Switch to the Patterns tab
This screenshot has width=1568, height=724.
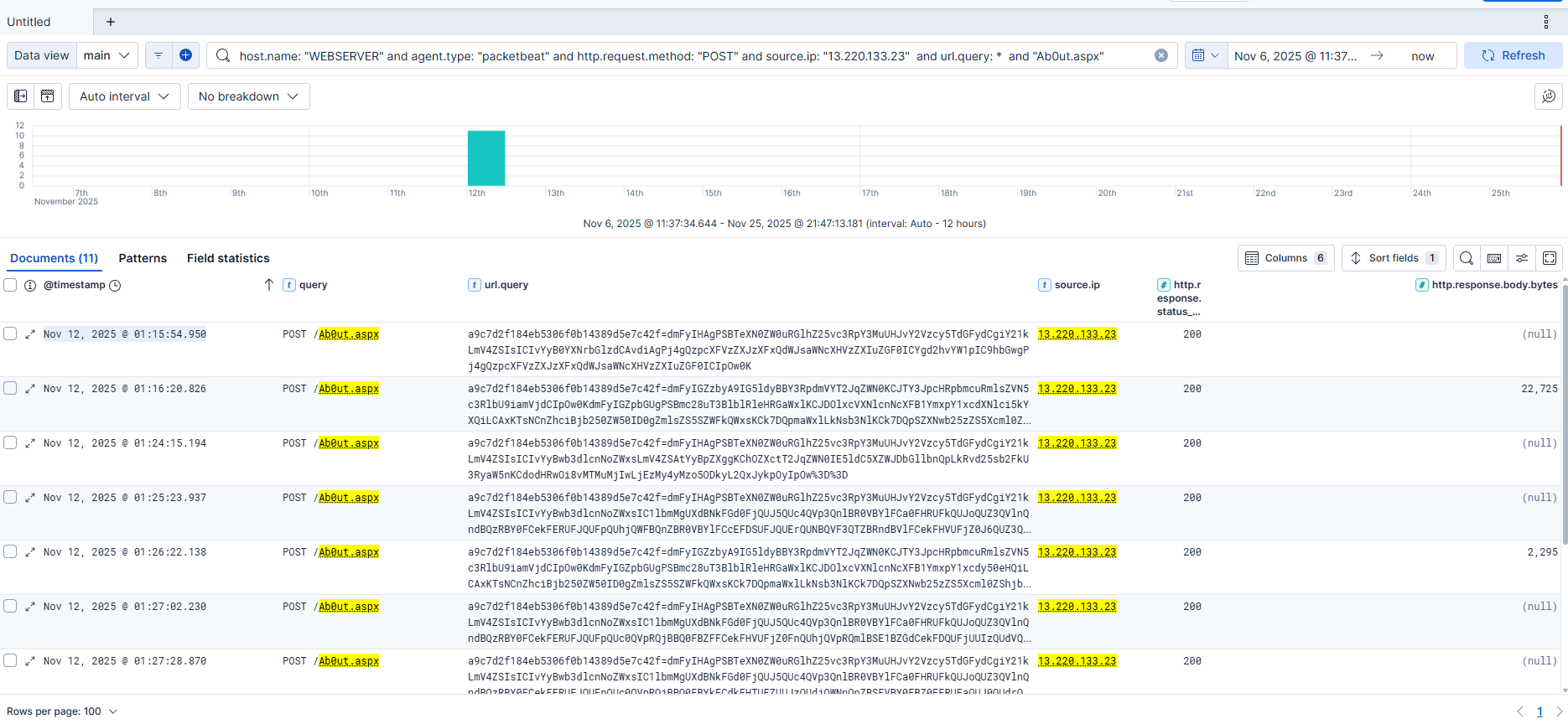point(143,258)
